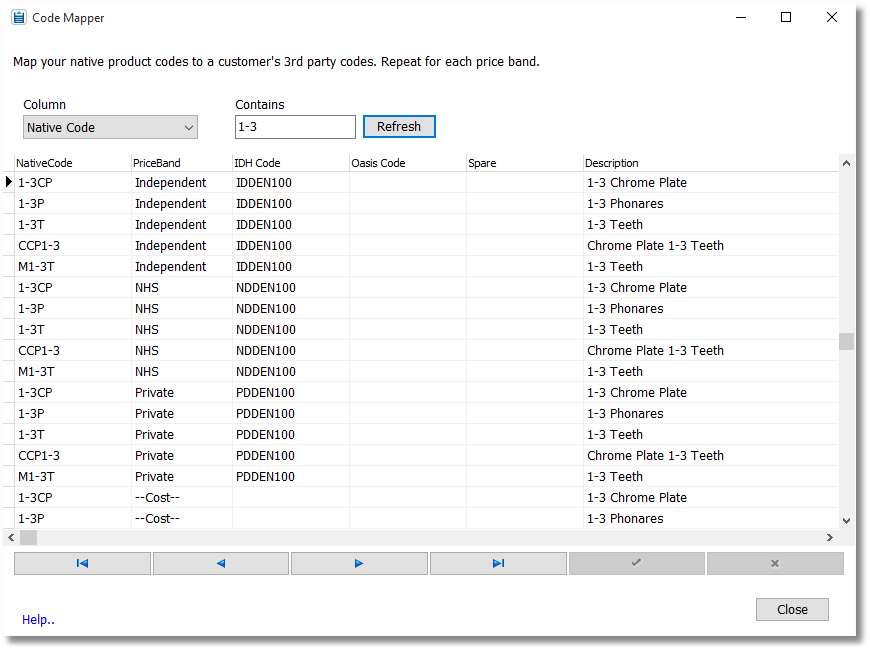Click the horizontal scrollbar thumb
The width and height of the screenshot is (870, 650).
click(28, 537)
